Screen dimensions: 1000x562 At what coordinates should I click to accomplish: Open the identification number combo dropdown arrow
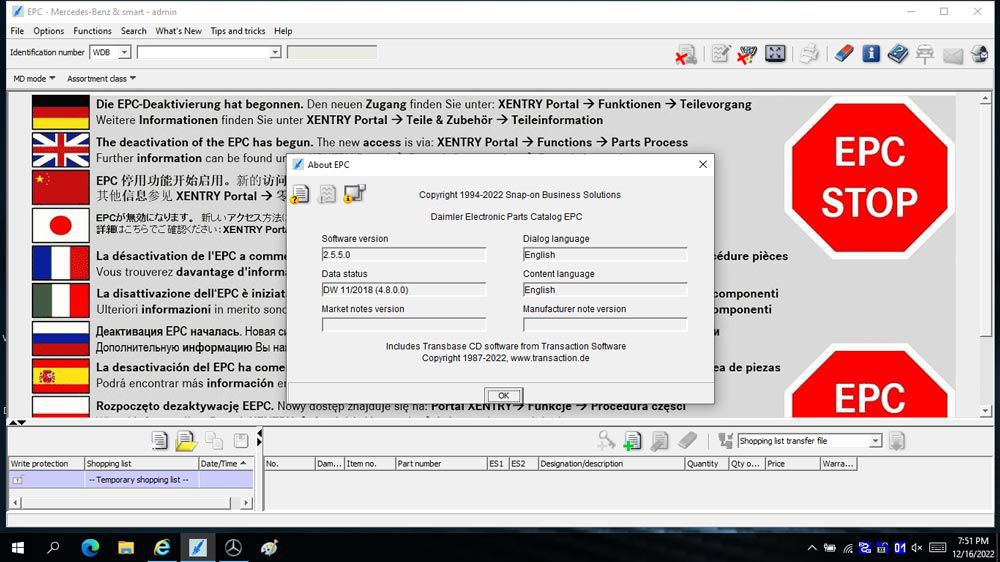tap(275, 52)
